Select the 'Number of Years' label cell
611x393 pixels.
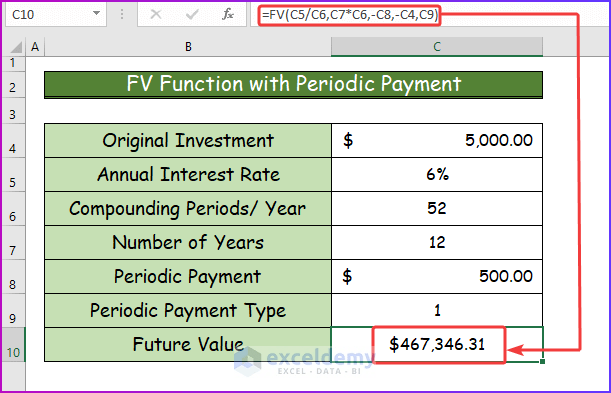point(188,242)
